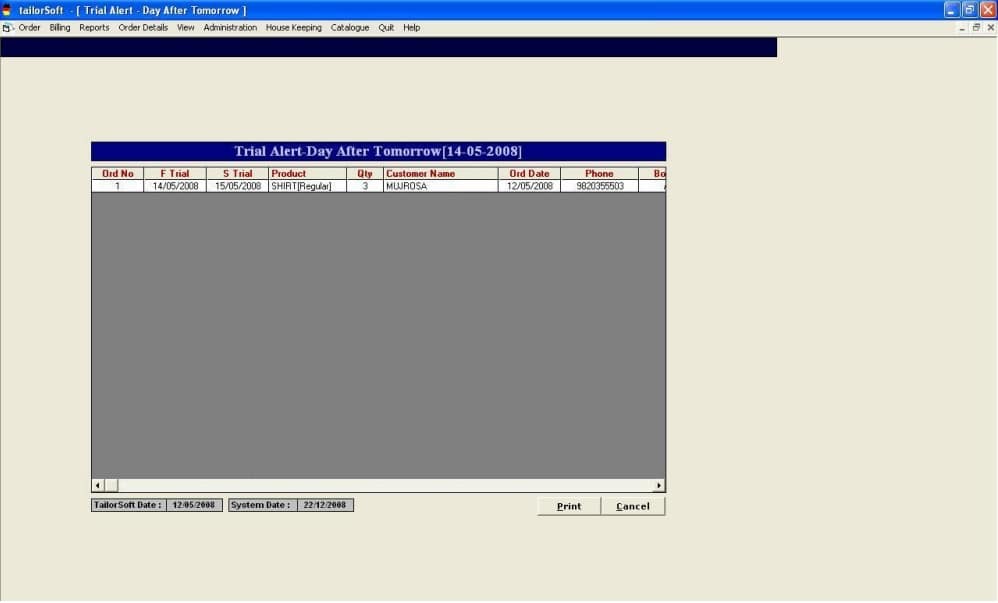Click the Product column header
The width and height of the screenshot is (998, 603).
click(x=307, y=173)
